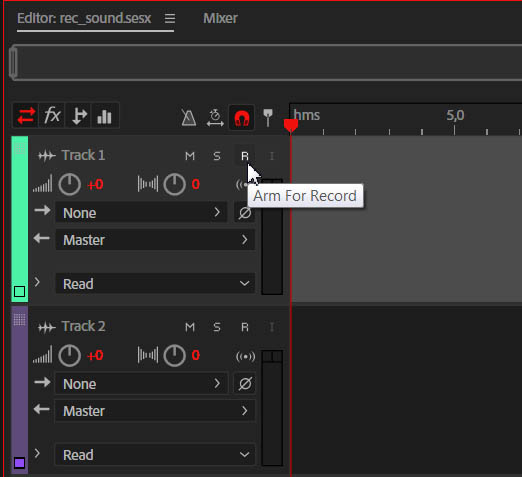This screenshot has width=522, height=477.
Task: Toggle snapping magnet icon
Action: [x=242, y=117]
